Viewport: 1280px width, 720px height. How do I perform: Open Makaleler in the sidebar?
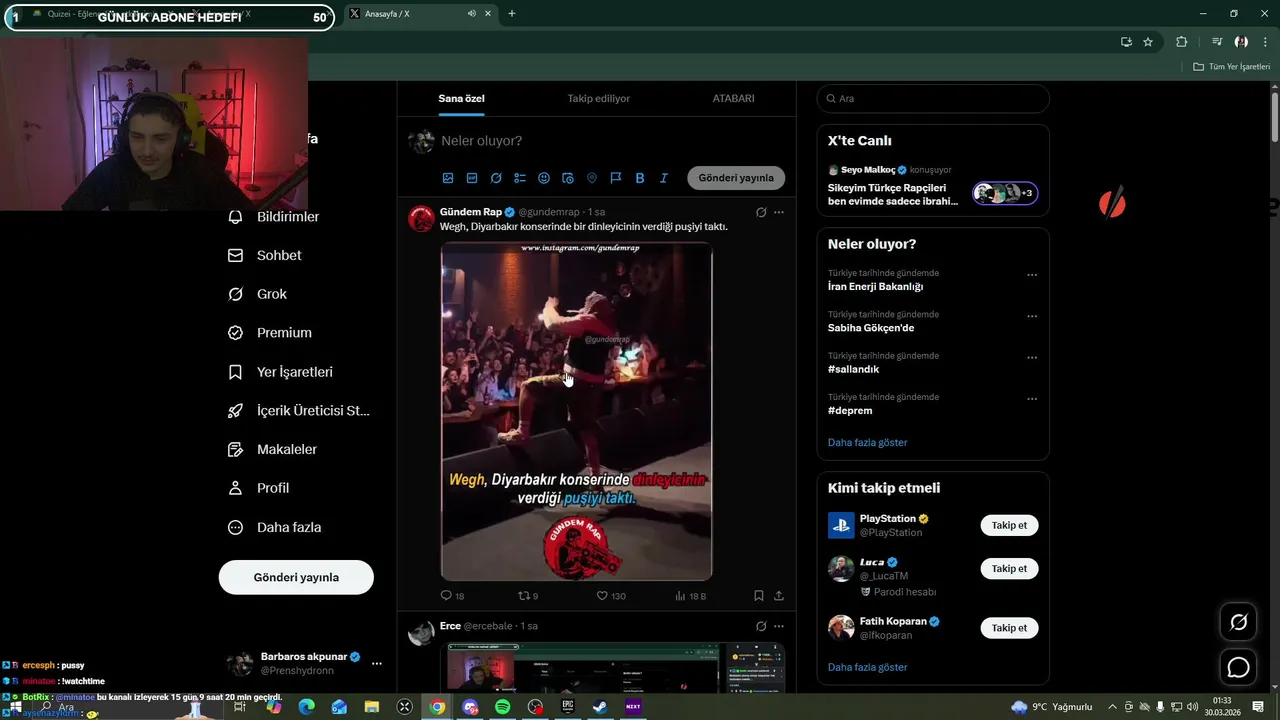273,450
